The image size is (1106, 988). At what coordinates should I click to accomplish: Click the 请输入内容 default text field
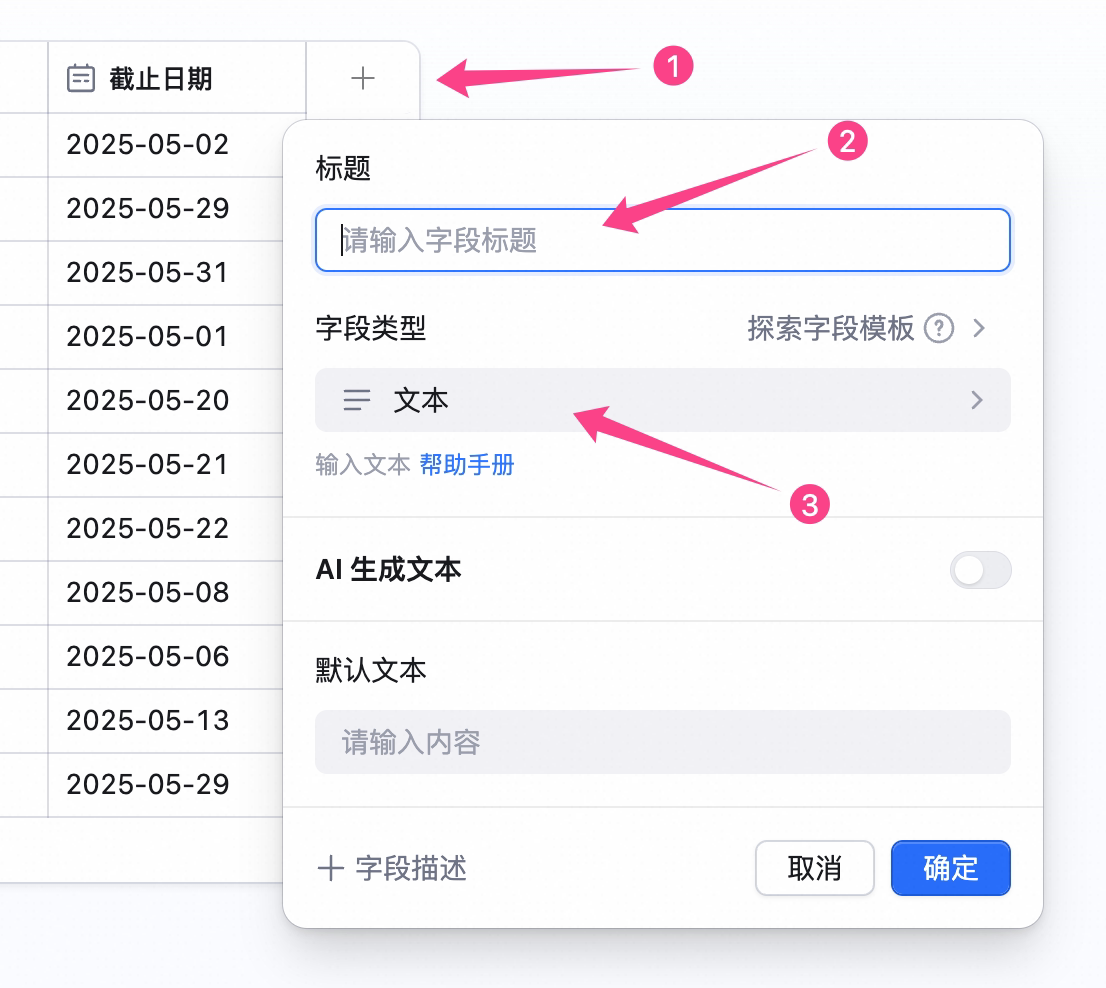(662, 742)
